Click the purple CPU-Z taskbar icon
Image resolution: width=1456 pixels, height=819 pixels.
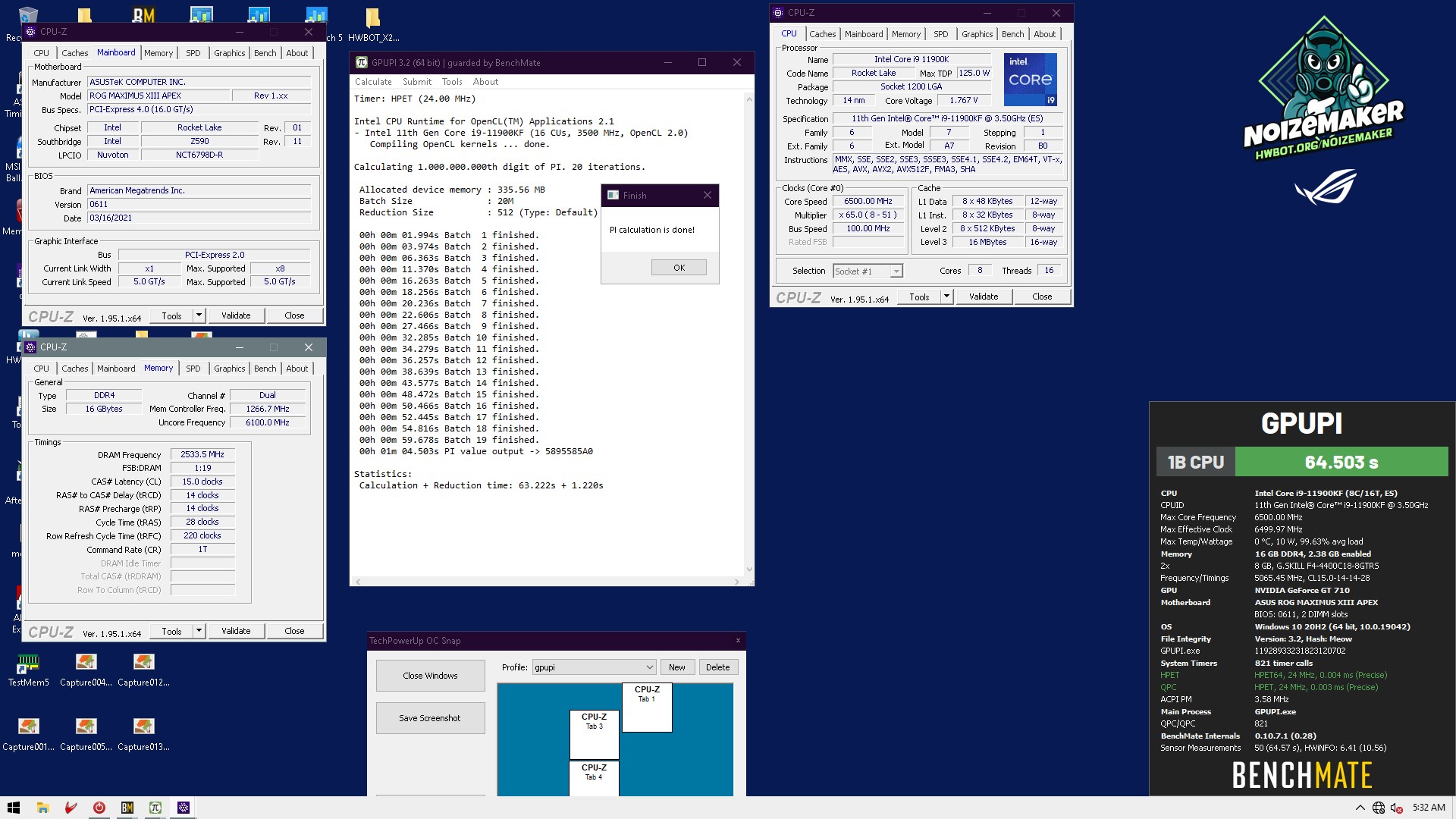point(183,808)
